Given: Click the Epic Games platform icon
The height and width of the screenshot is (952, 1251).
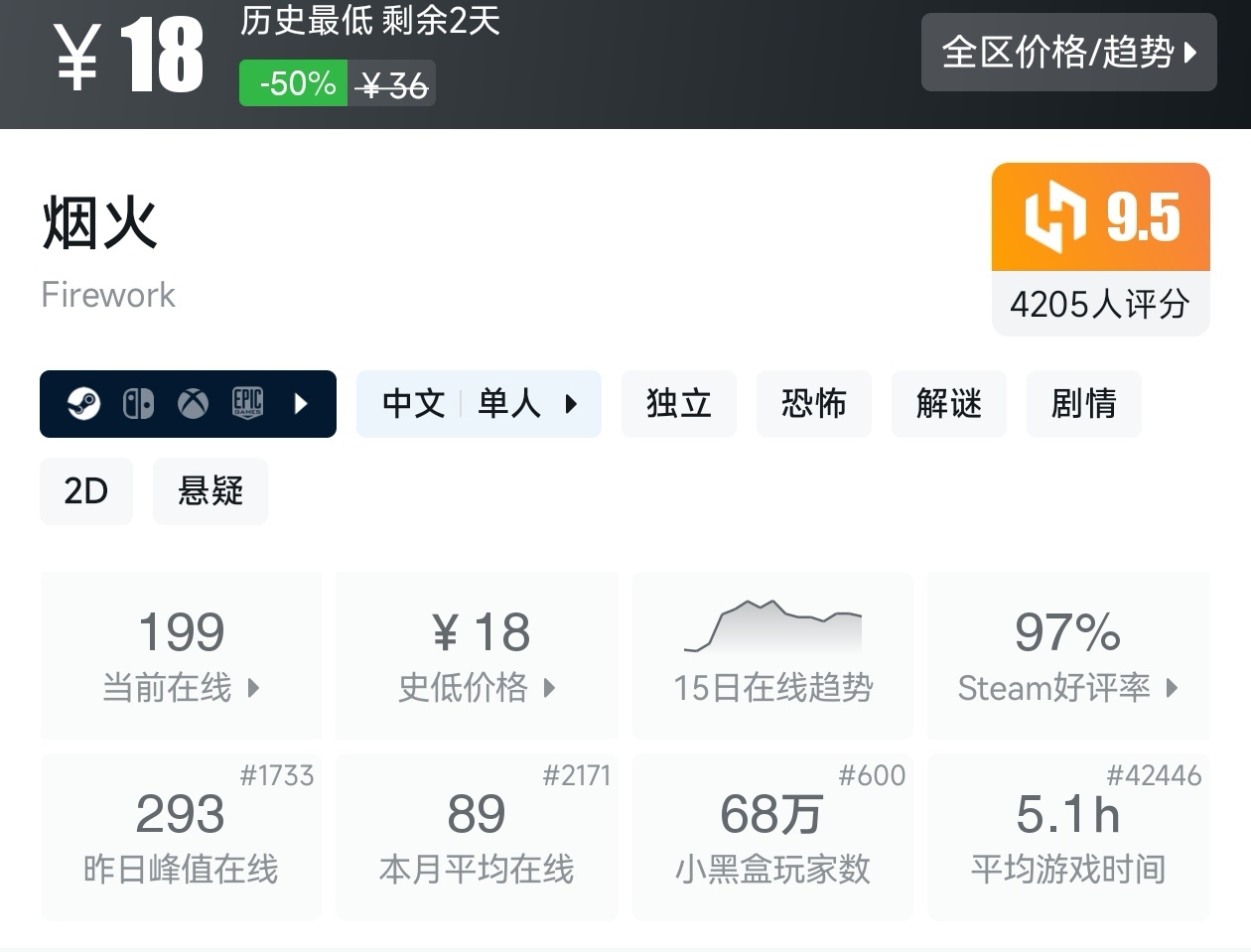Looking at the screenshot, I should coord(247,403).
